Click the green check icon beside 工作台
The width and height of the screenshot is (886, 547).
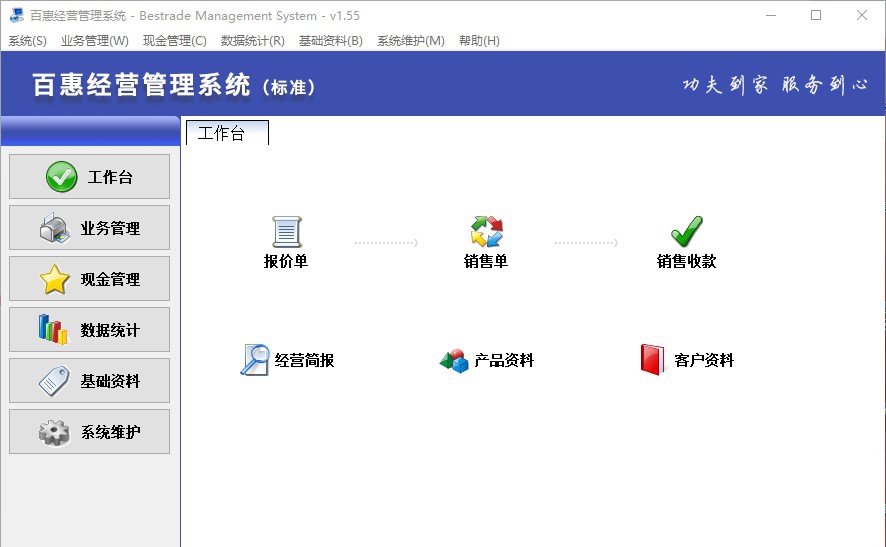(x=62, y=177)
